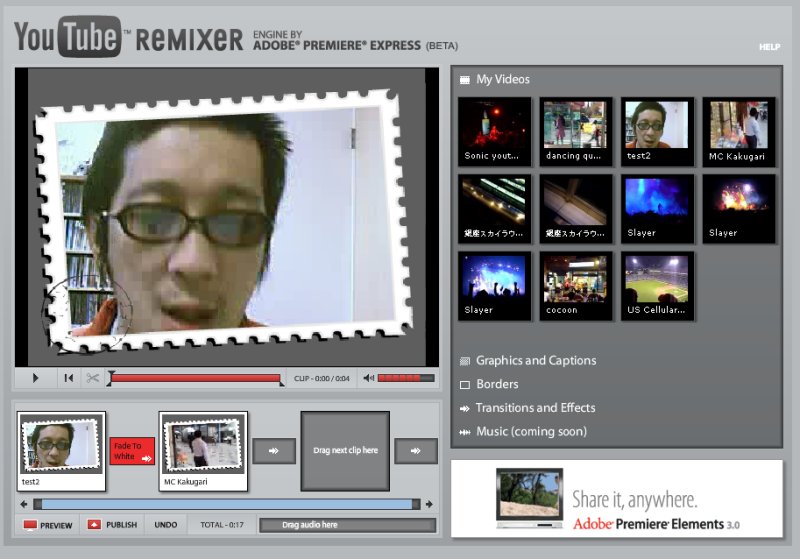Adjust the volume level slider
This screenshot has height=559, width=800.
[405, 378]
